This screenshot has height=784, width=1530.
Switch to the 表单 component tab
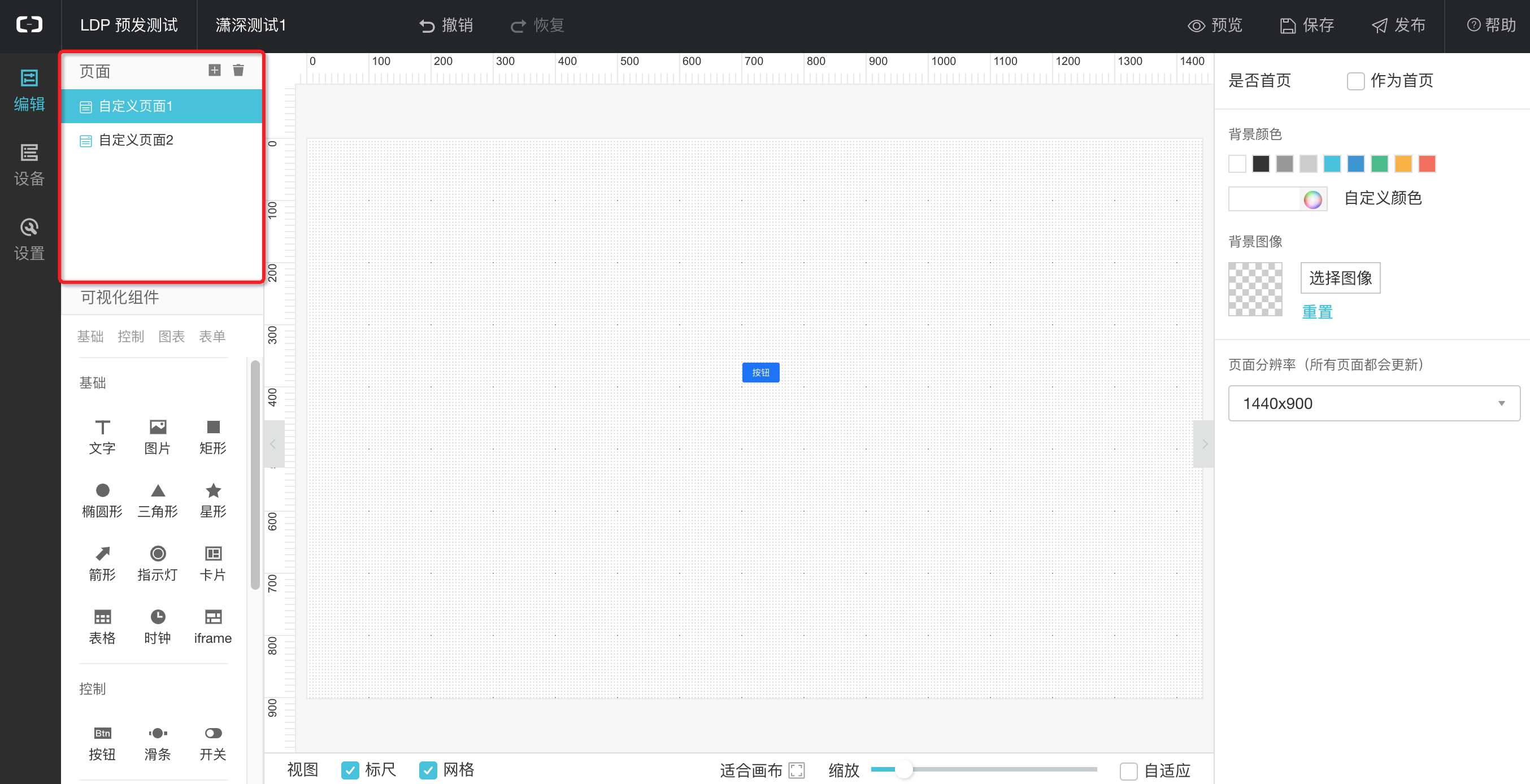tap(212, 337)
